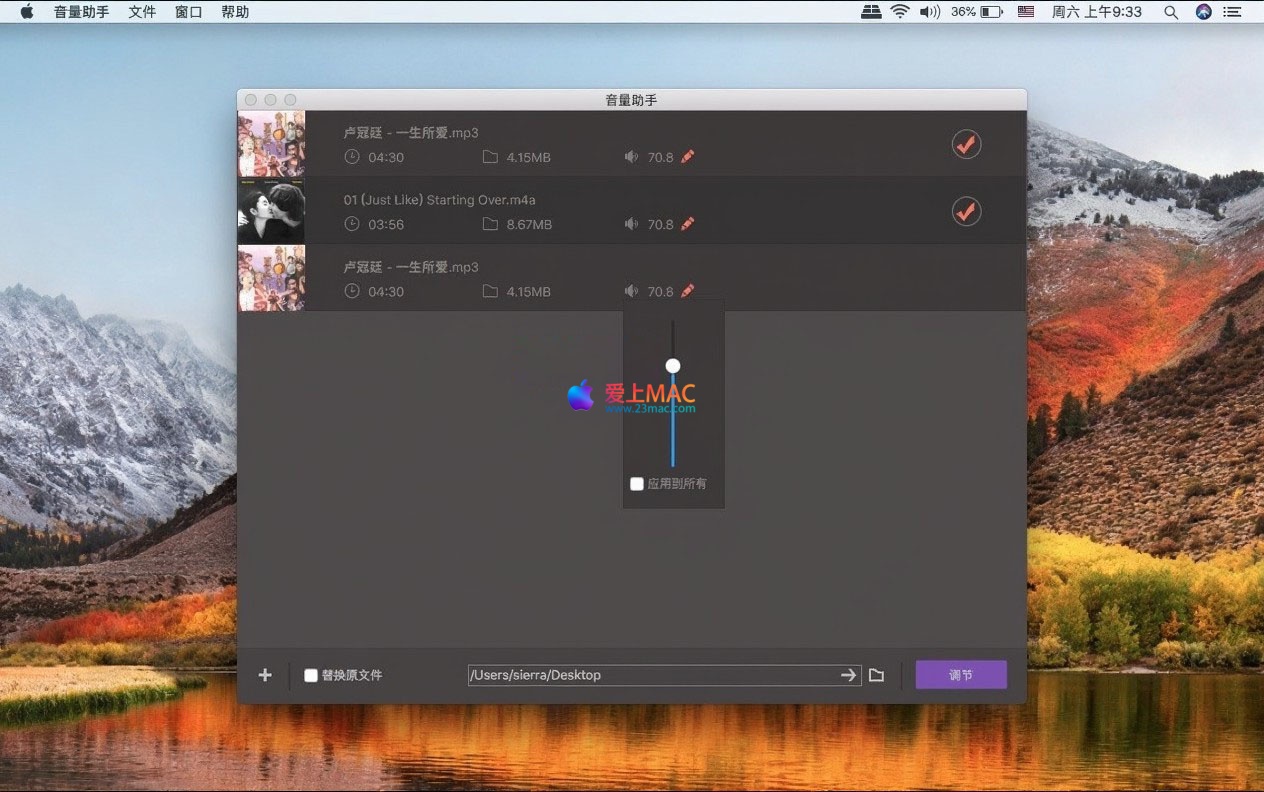
Task: Click the volume slider handle
Action: [673, 366]
